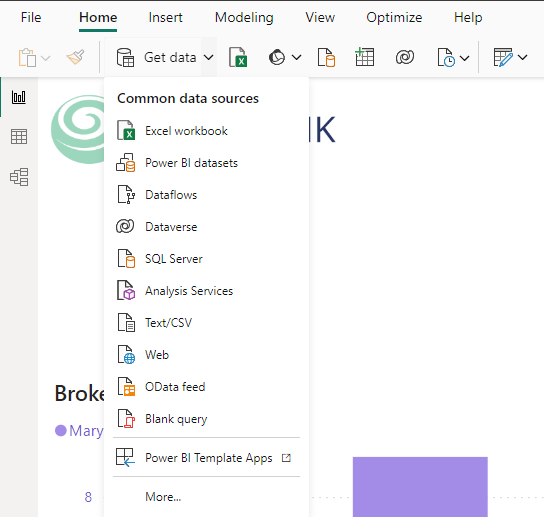The image size is (544, 517).
Task: Click the Web globe icon
Action: (x=126, y=354)
